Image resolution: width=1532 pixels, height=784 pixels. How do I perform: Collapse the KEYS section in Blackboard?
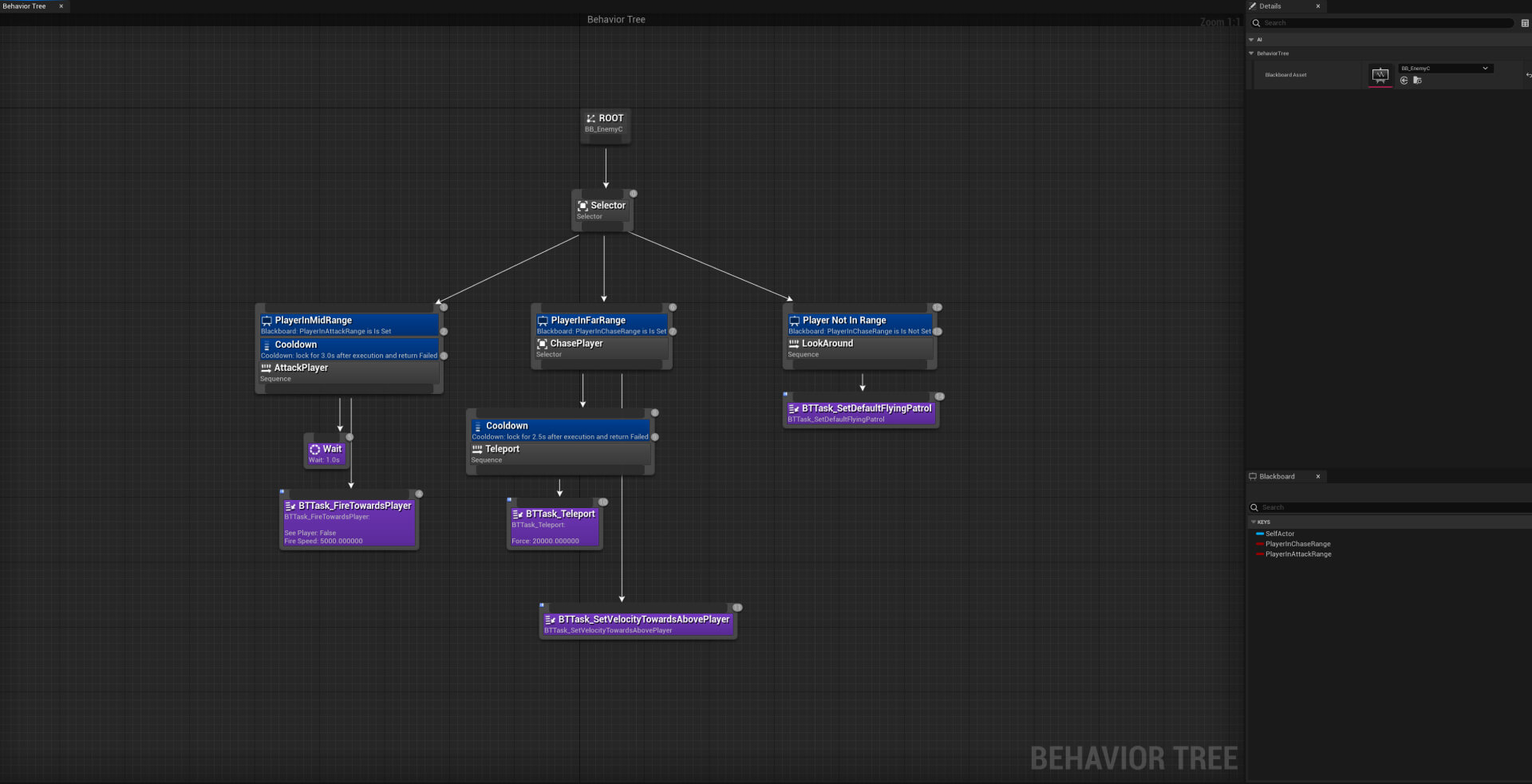pyautogui.click(x=1254, y=522)
